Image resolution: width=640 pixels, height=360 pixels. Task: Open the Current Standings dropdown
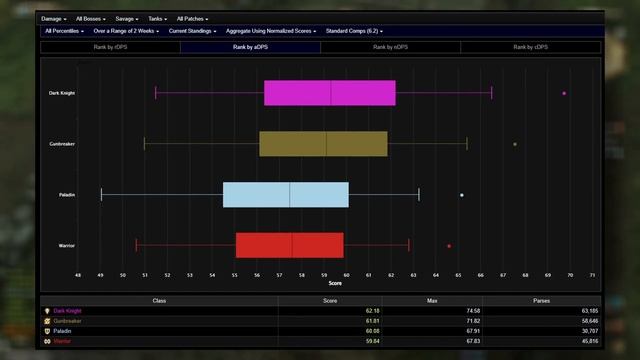pos(192,31)
